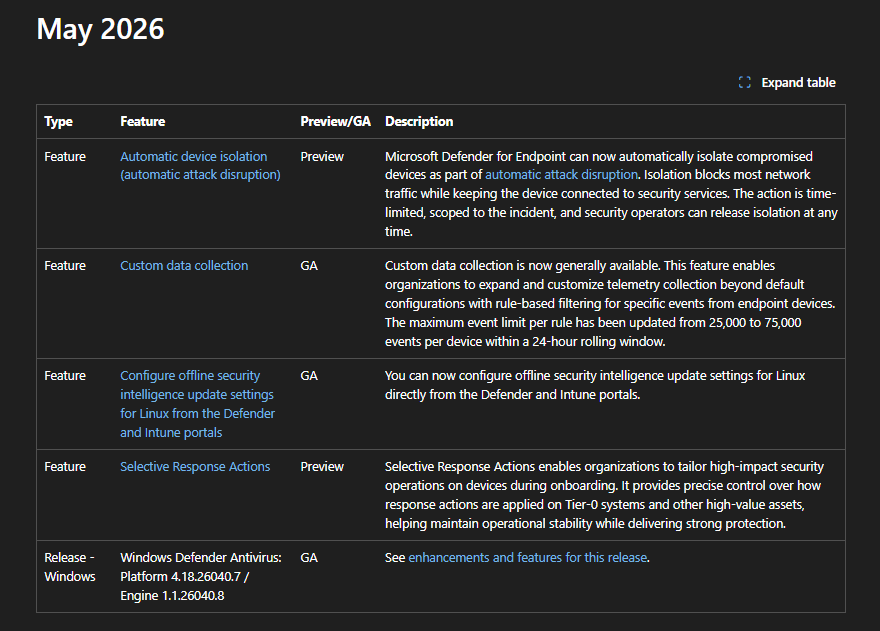Follow inline automatic attack disruption link

[561, 175]
